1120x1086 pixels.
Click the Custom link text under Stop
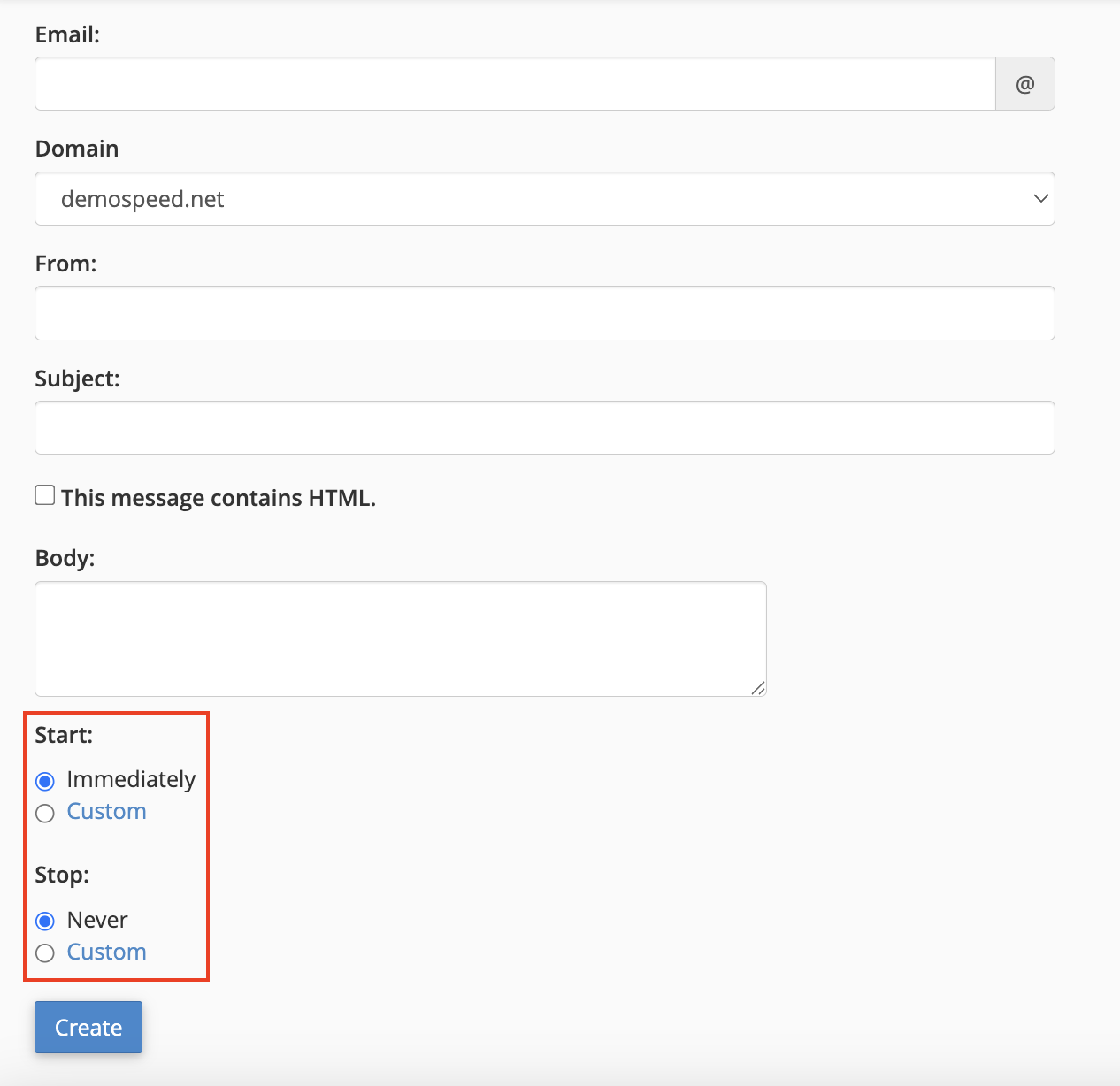pyautogui.click(x=106, y=952)
